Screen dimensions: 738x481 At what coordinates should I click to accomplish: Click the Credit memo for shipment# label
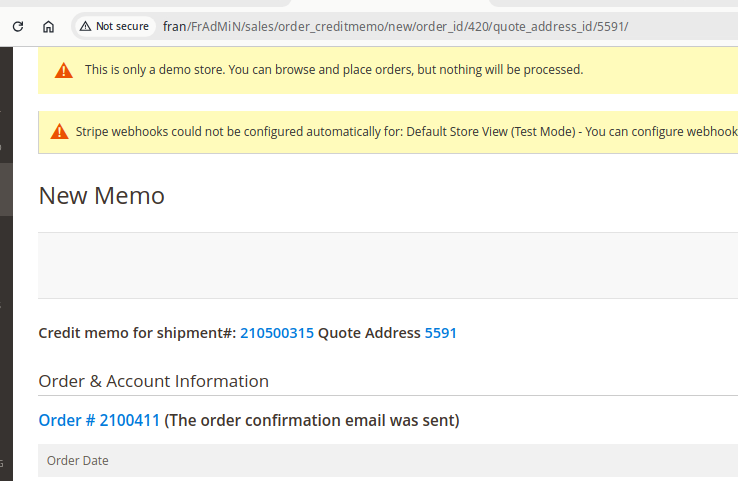tap(137, 333)
